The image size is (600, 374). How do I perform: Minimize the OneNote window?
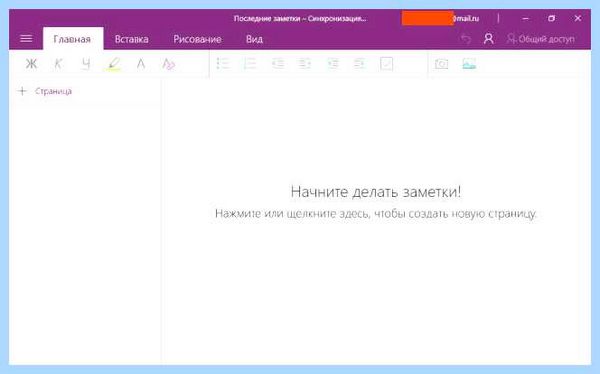[526, 18]
